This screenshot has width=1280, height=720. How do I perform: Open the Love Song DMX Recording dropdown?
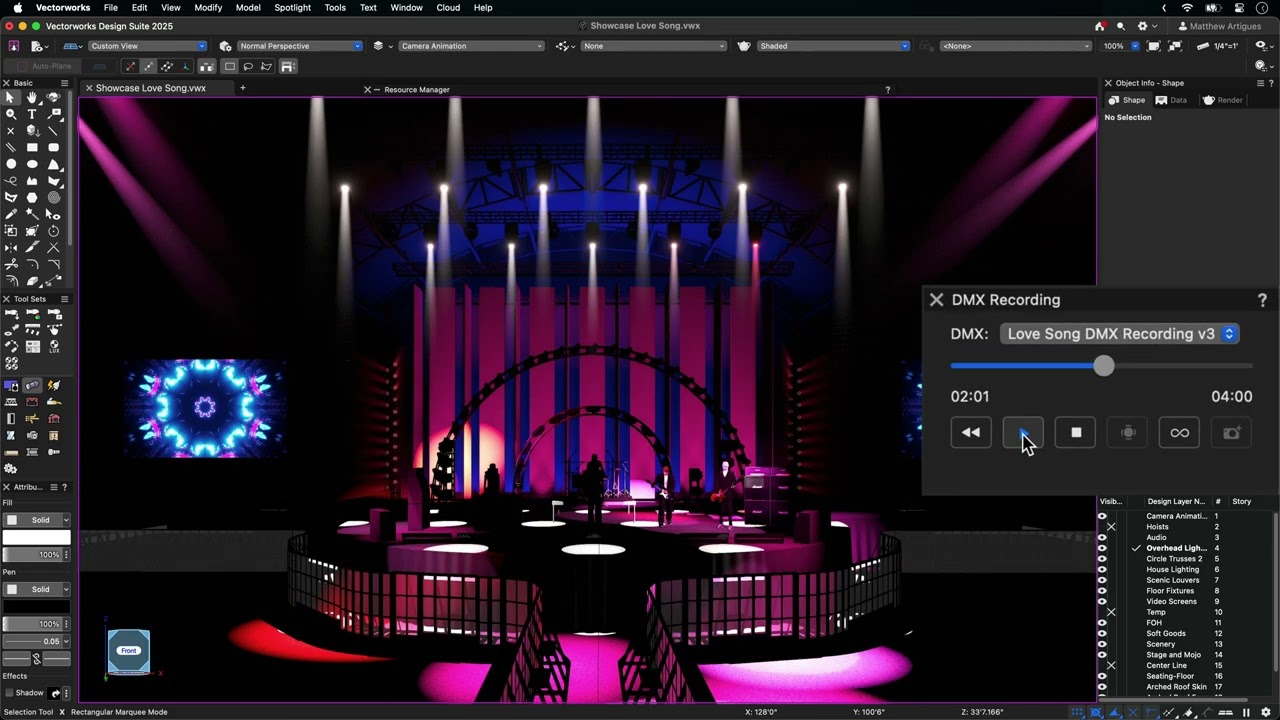pyautogui.click(x=1120, y=334)
